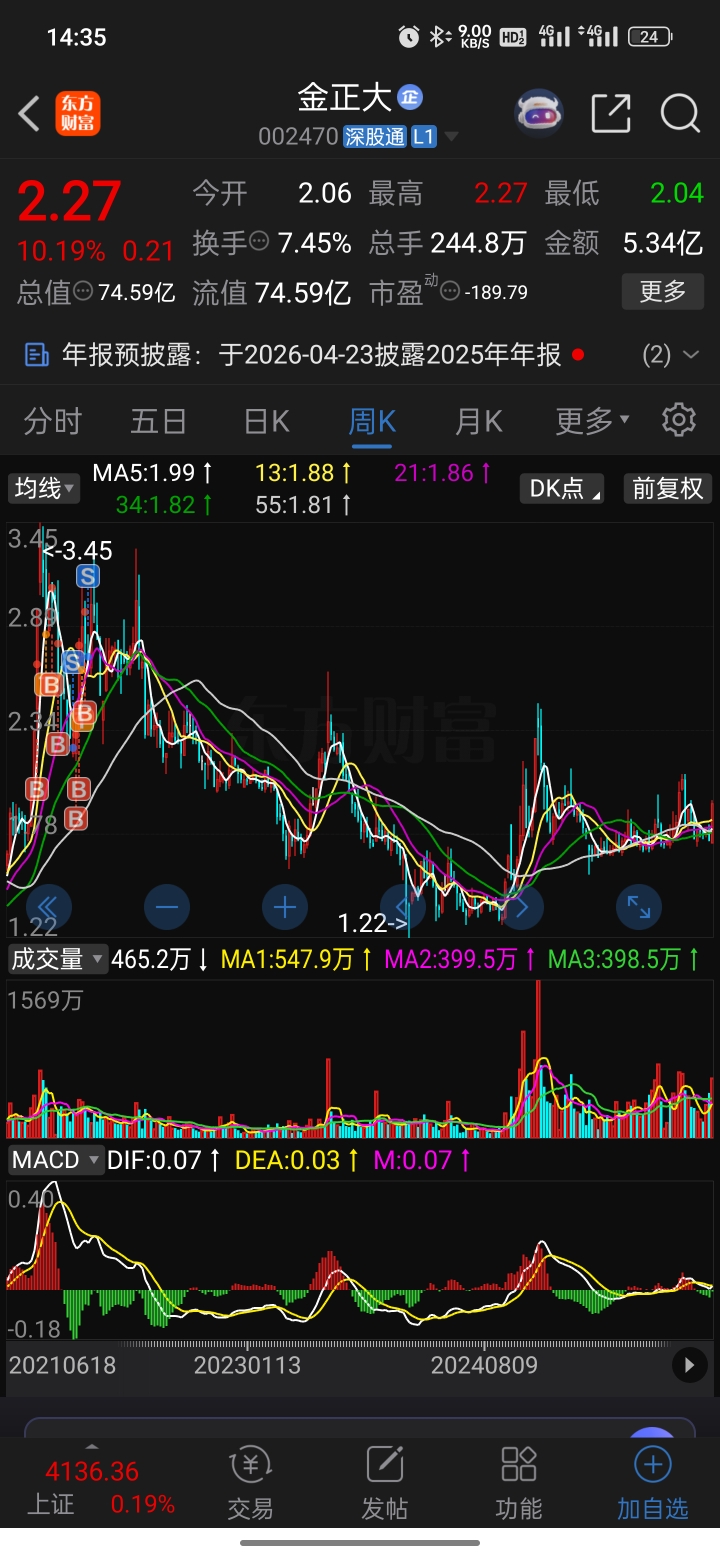Image resolution: width=720 pixels, height=1560 pixels.
Task: Open the 交易 trading icon
Action: click(x=250, y=1485)
